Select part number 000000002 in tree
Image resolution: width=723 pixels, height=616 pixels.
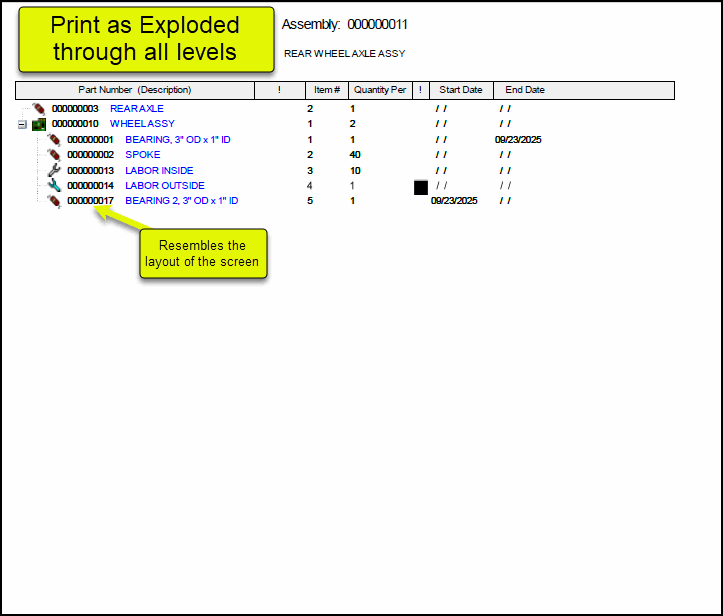coord(90,155)
